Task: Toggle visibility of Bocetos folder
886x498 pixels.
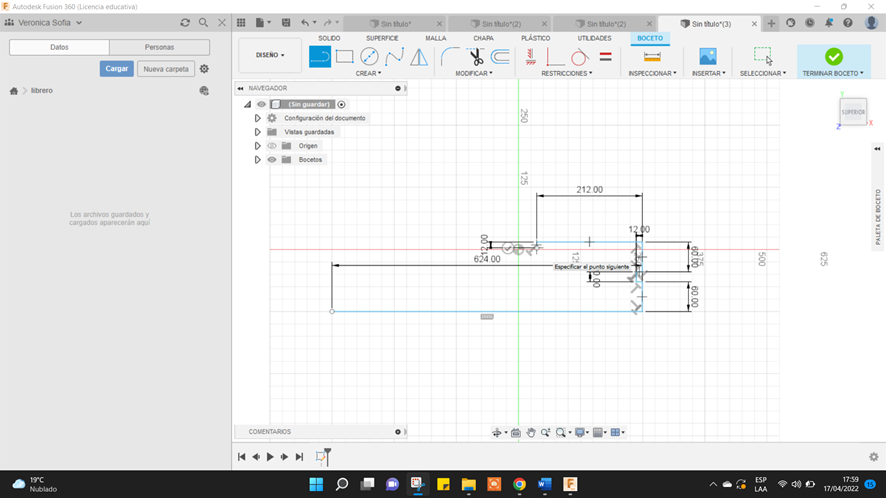Action: click(272, 159)
